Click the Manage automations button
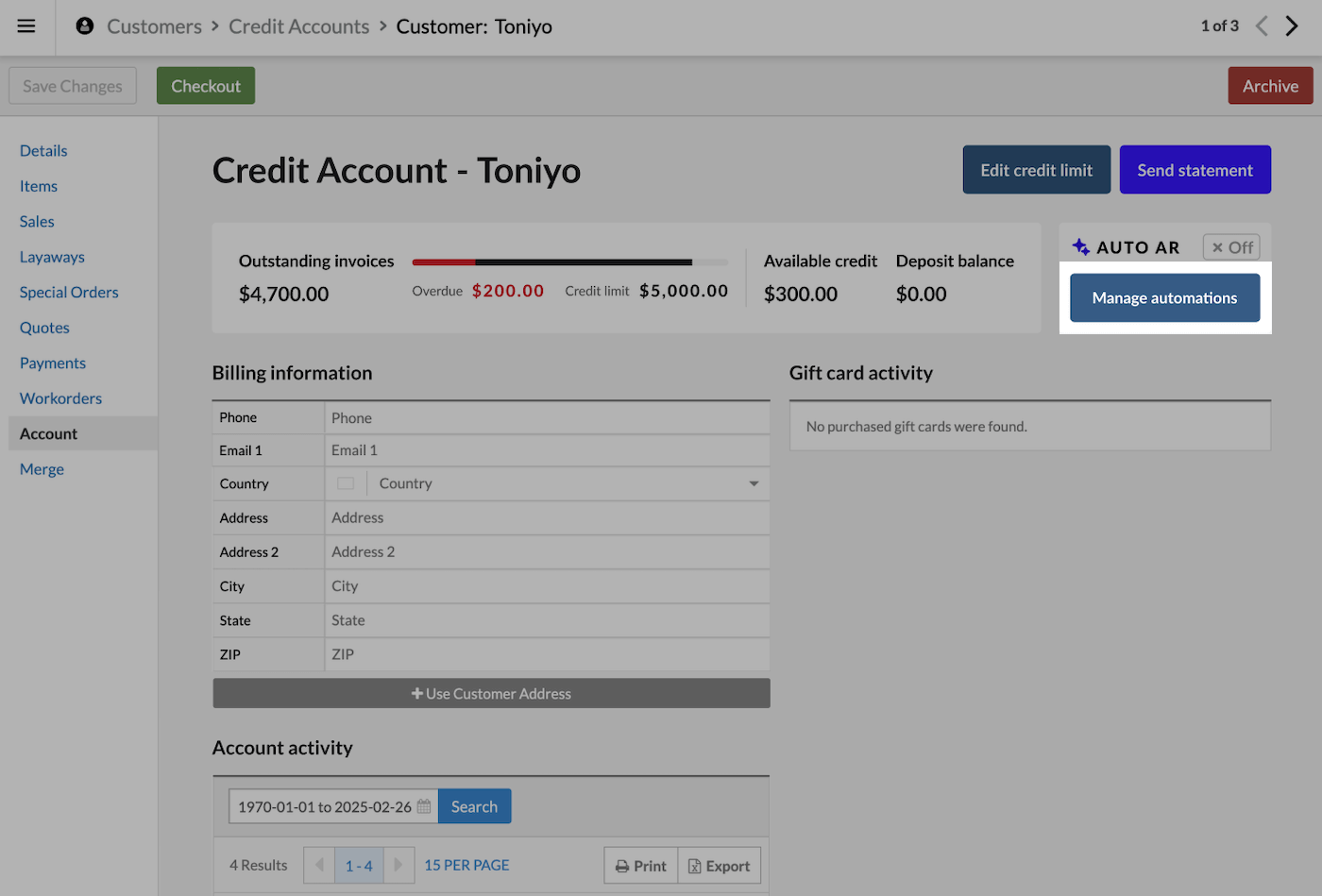 (1164, 298)
